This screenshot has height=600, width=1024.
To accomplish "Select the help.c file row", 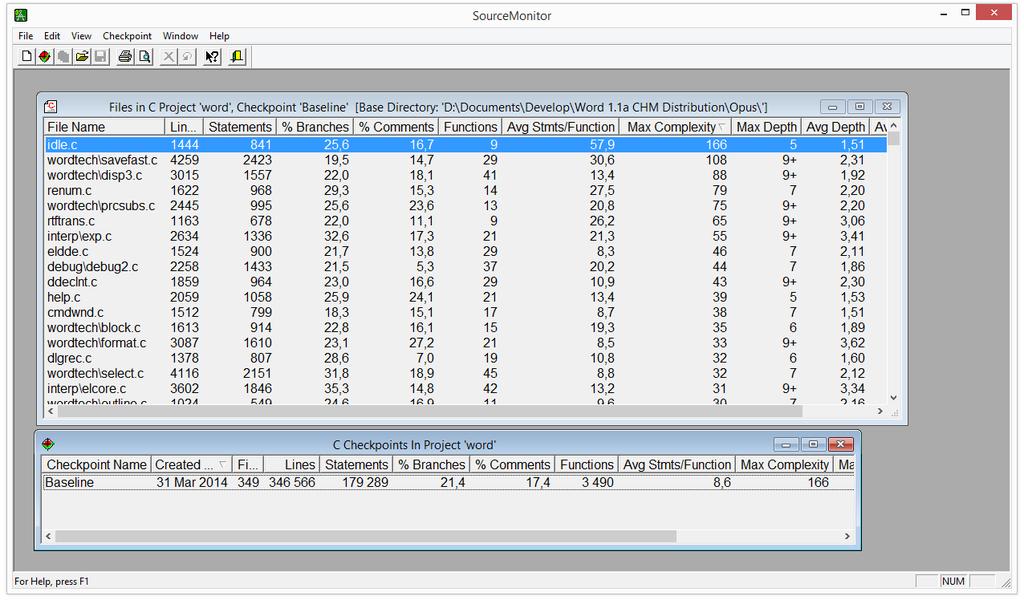I will point(466,297).
